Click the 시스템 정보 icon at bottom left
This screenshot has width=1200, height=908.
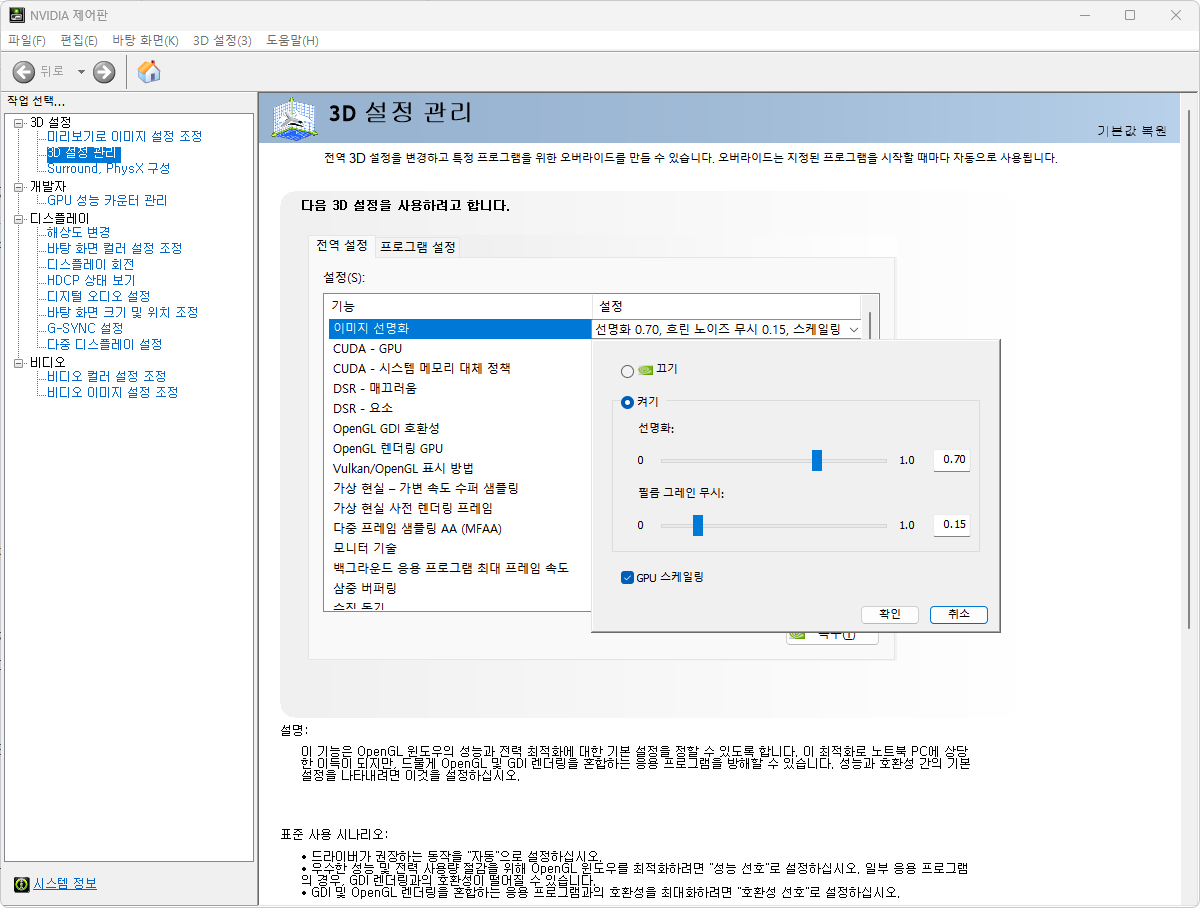(21, 884)
